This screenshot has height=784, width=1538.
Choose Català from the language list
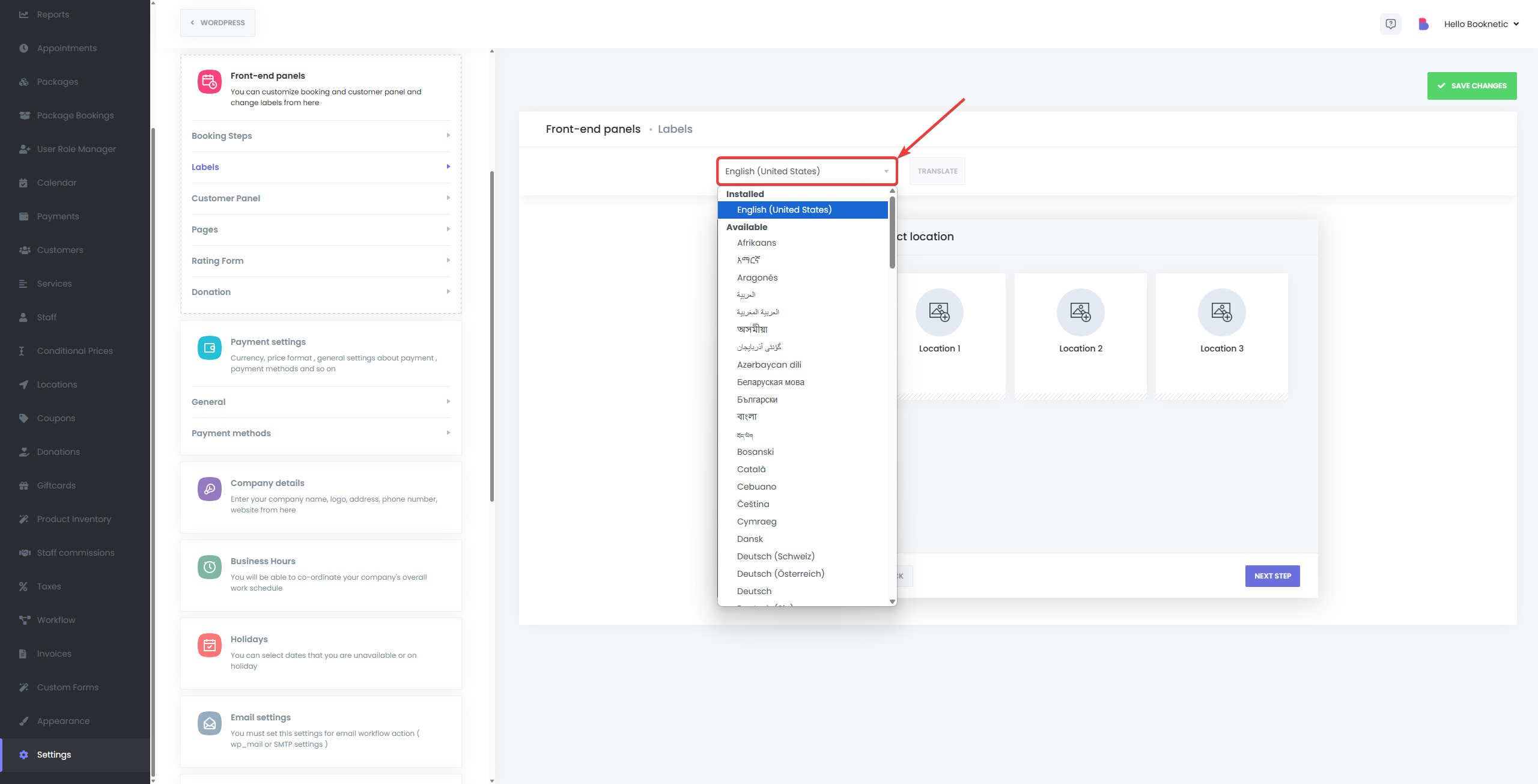click(803, 469)
